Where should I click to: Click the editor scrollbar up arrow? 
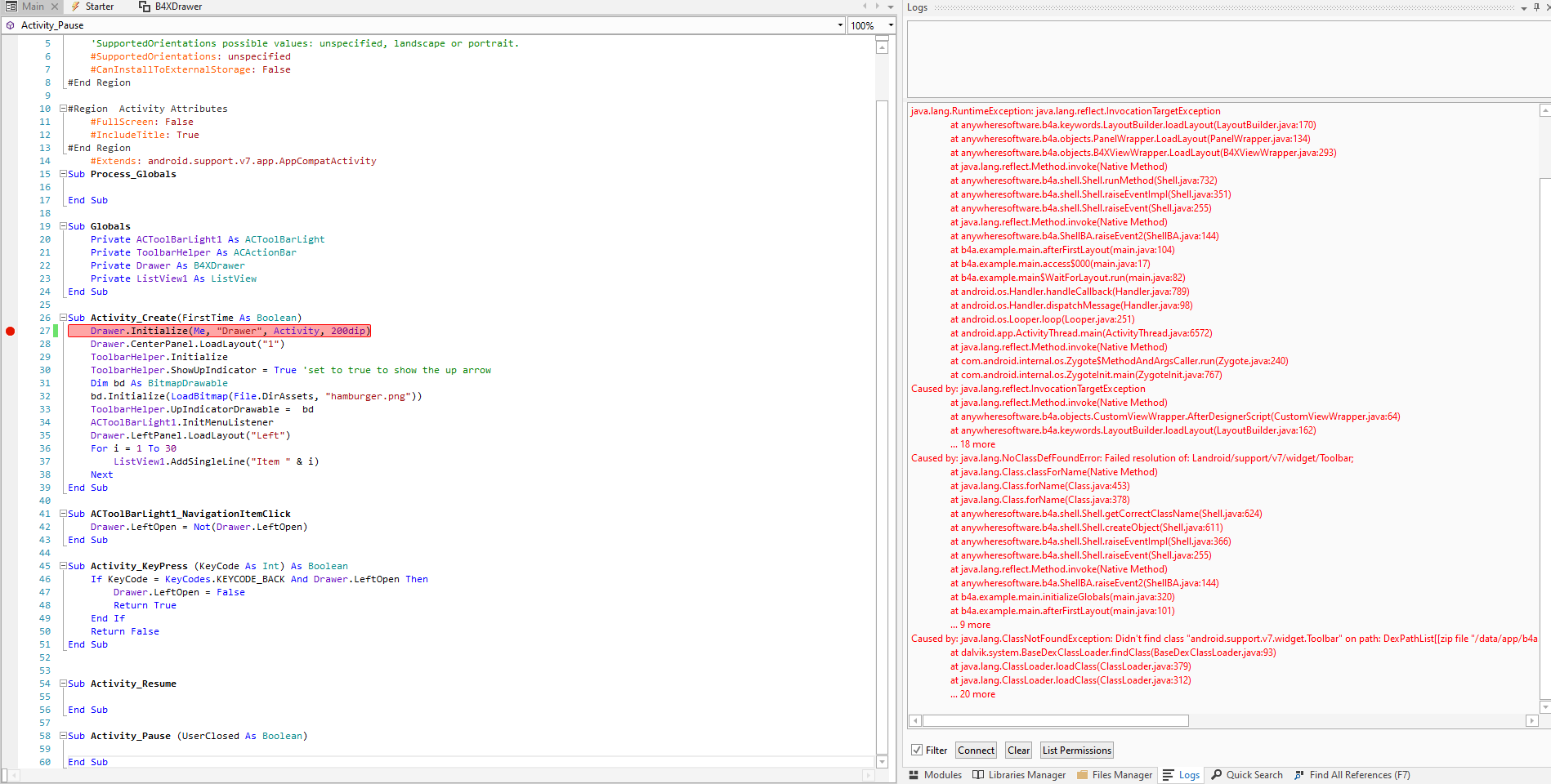882,47
